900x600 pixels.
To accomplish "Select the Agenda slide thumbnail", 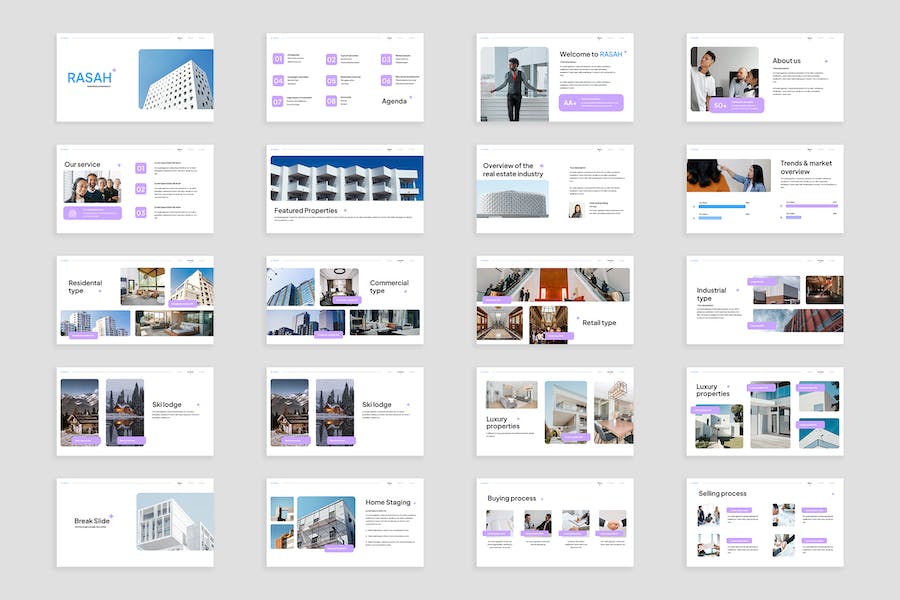I will pos(345,78).
